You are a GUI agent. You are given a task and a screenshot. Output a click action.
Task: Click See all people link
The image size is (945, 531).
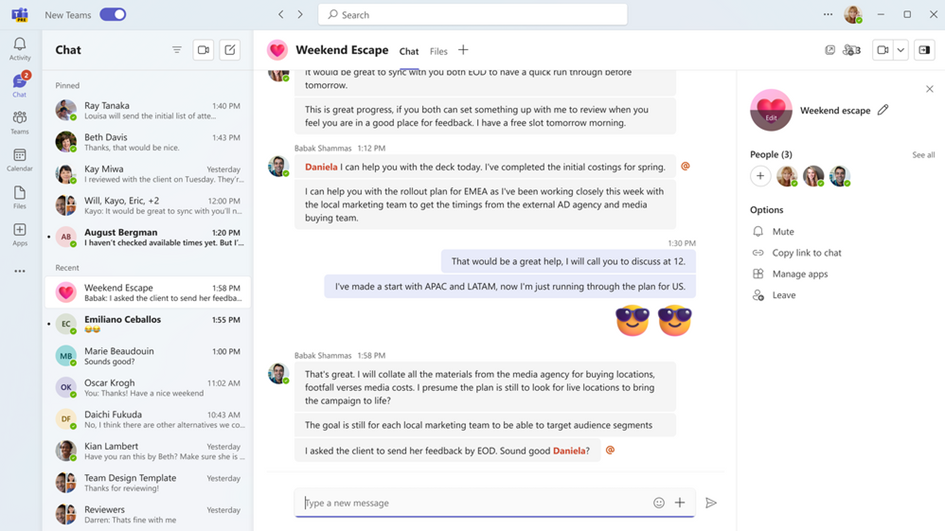(x=922, y=155)
